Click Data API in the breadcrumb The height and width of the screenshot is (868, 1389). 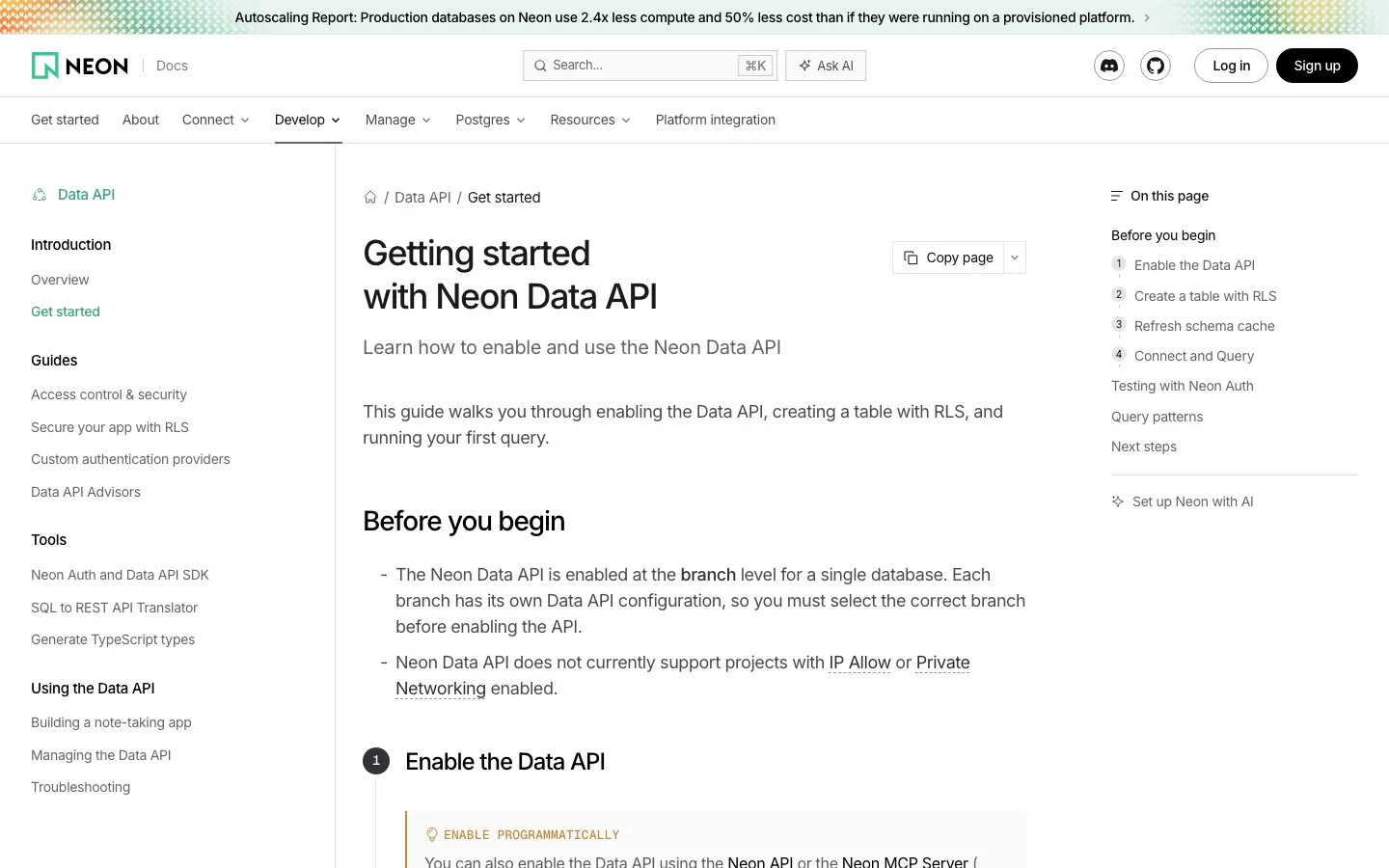422,197
